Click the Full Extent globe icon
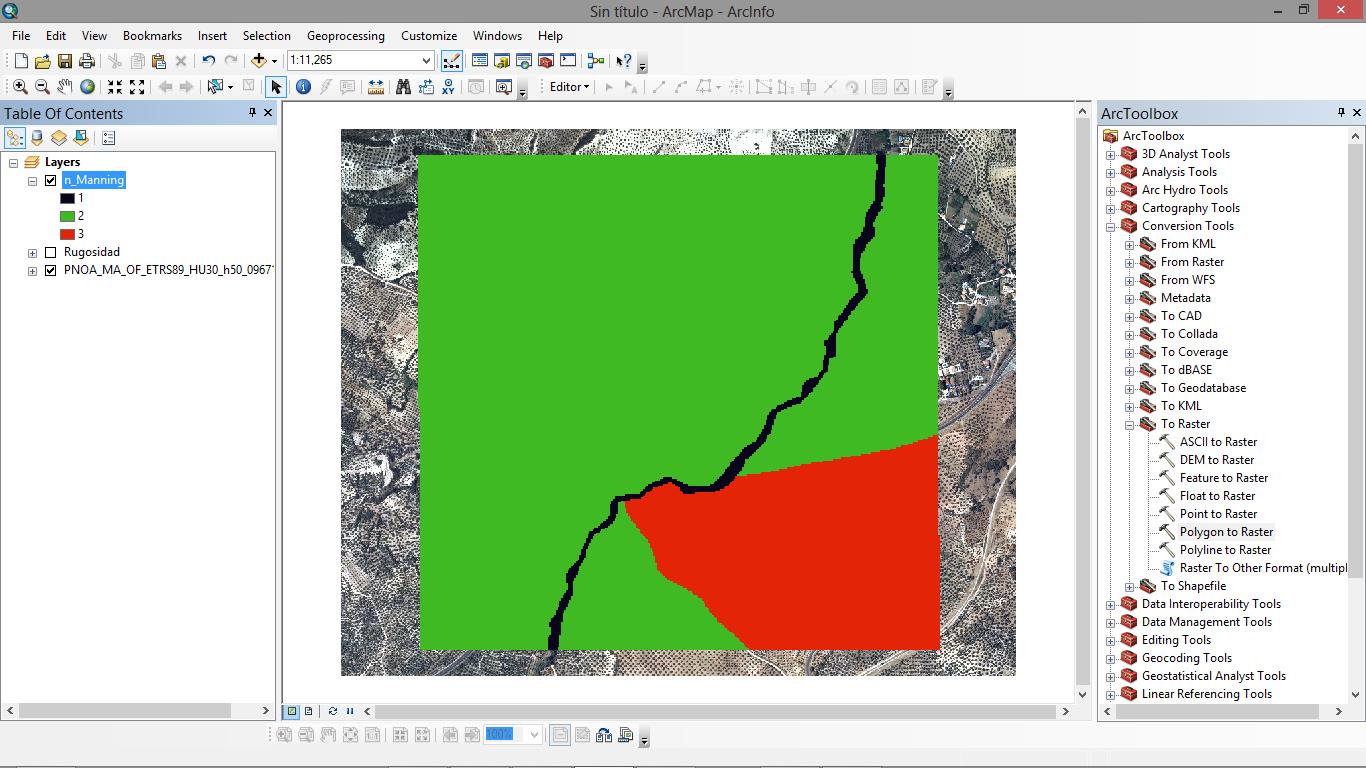1366x768 pixels. pyautogui.click(x=88, y=87)
